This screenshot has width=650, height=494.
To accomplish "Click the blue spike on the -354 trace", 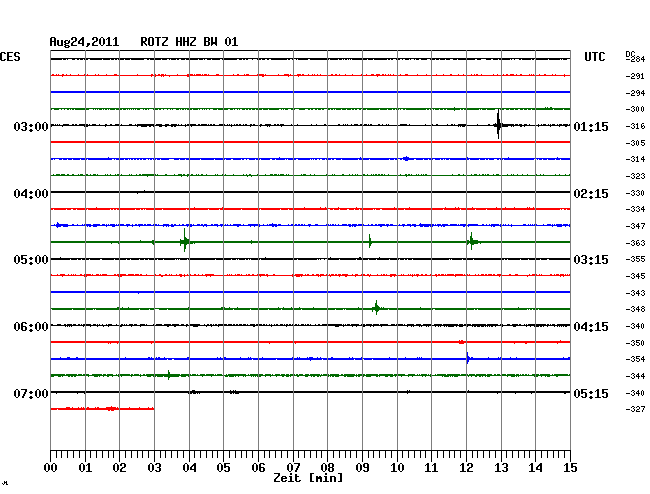I will [x=468, y=358].
